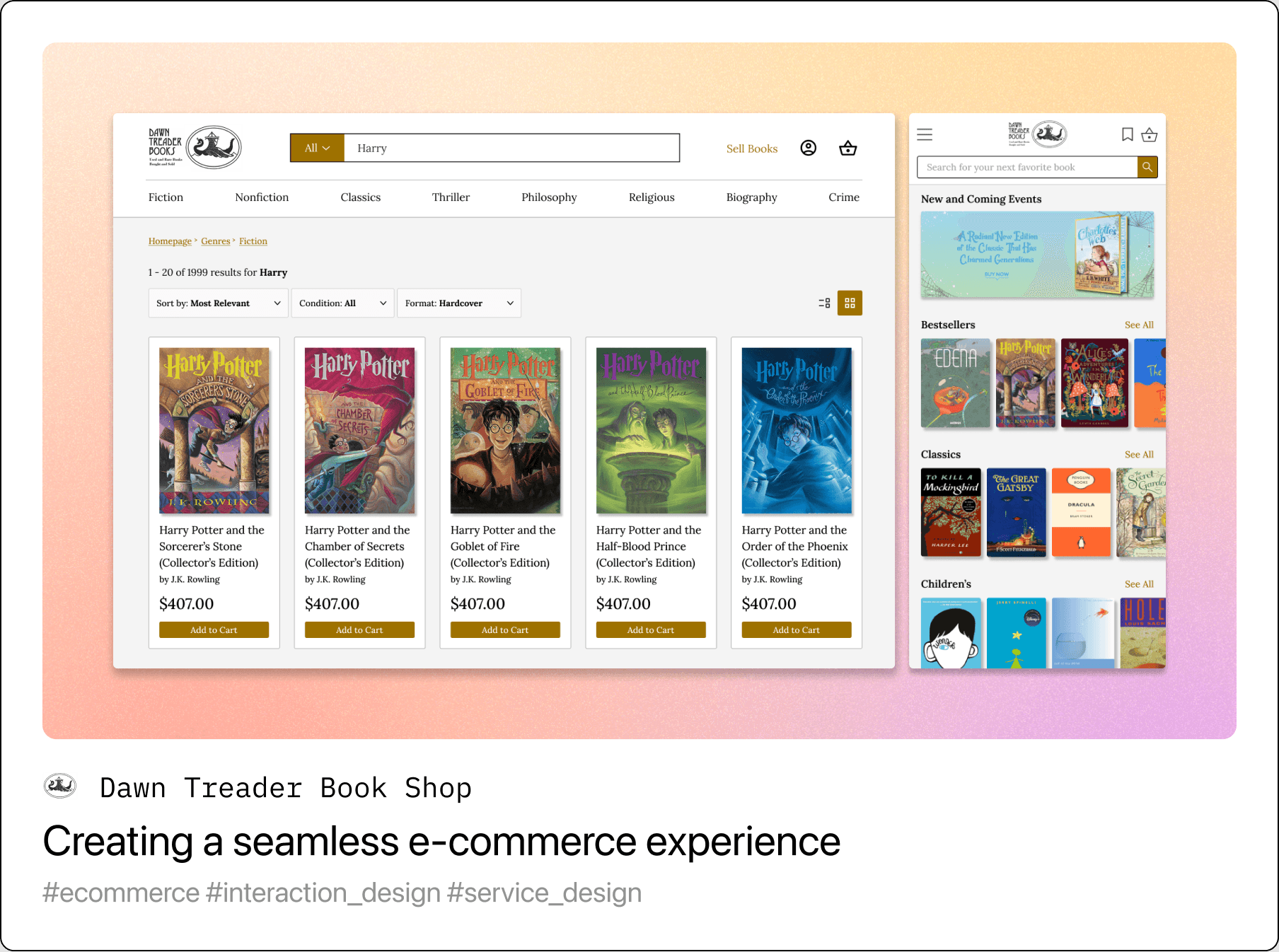Viewport: 1279px width, 952px height.
Task: Expand the Condition: All dropdown
Action: [x=342, y=303]
